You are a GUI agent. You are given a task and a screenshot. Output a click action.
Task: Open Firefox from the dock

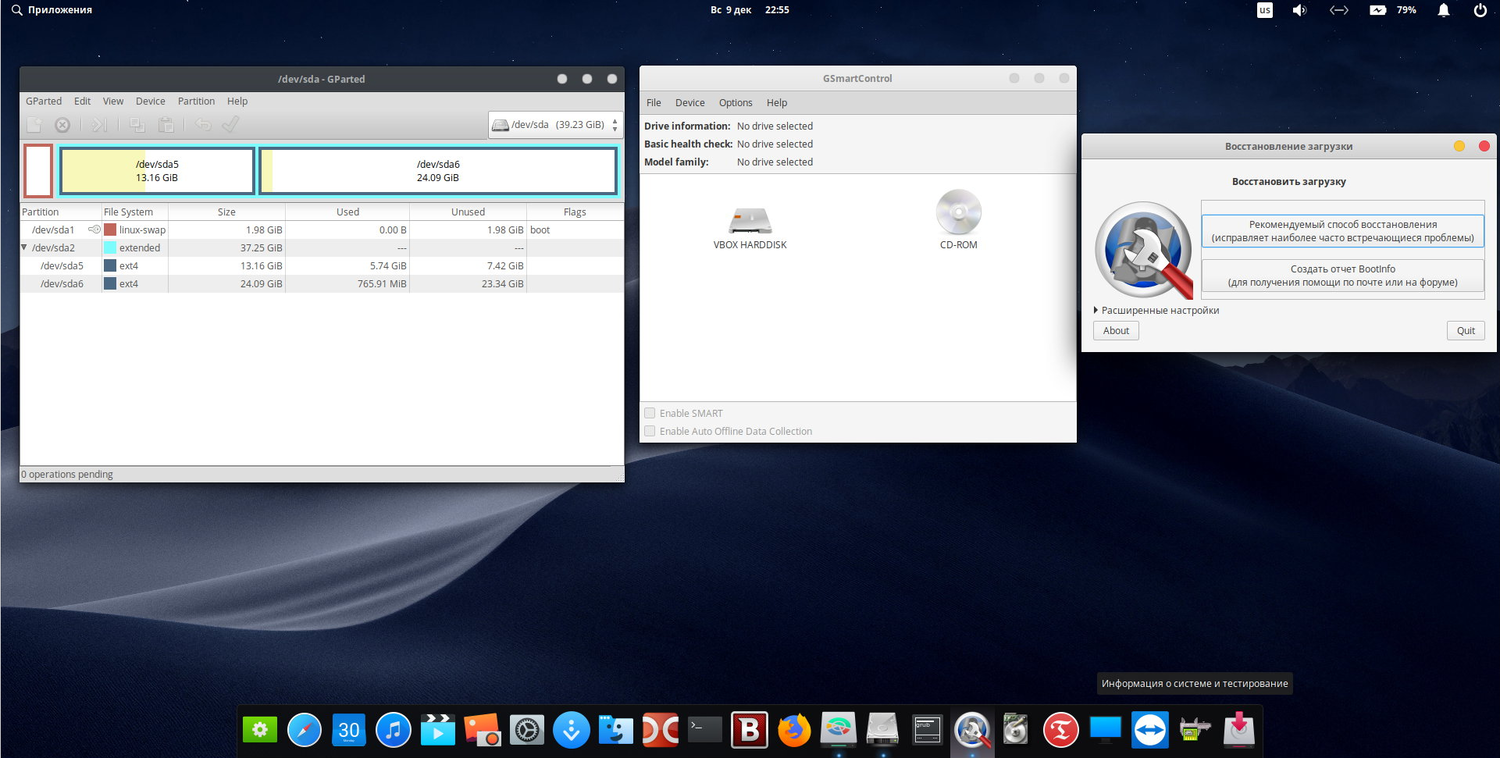coord(794,730)
